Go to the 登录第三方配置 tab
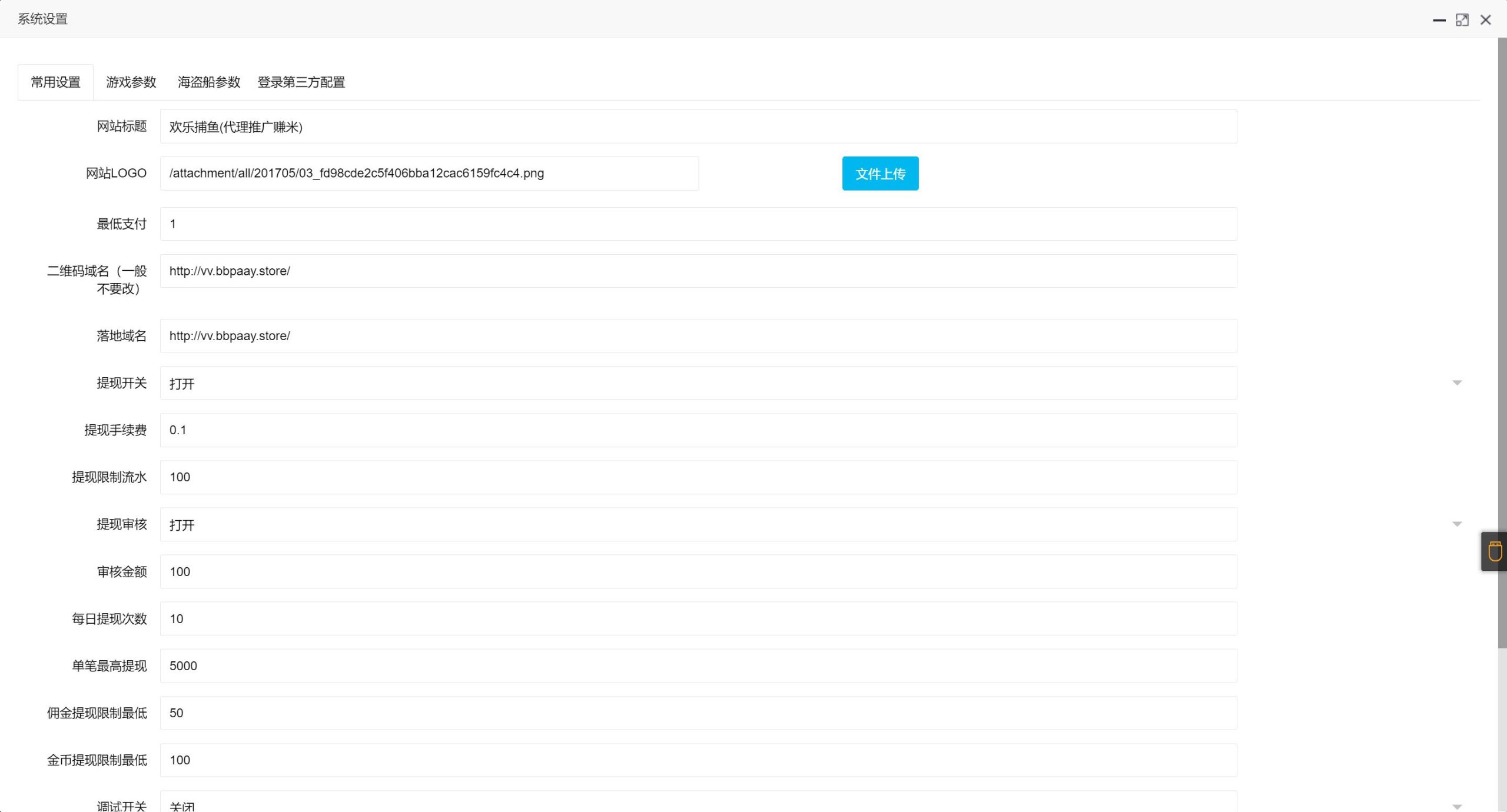 coord(301,82)
